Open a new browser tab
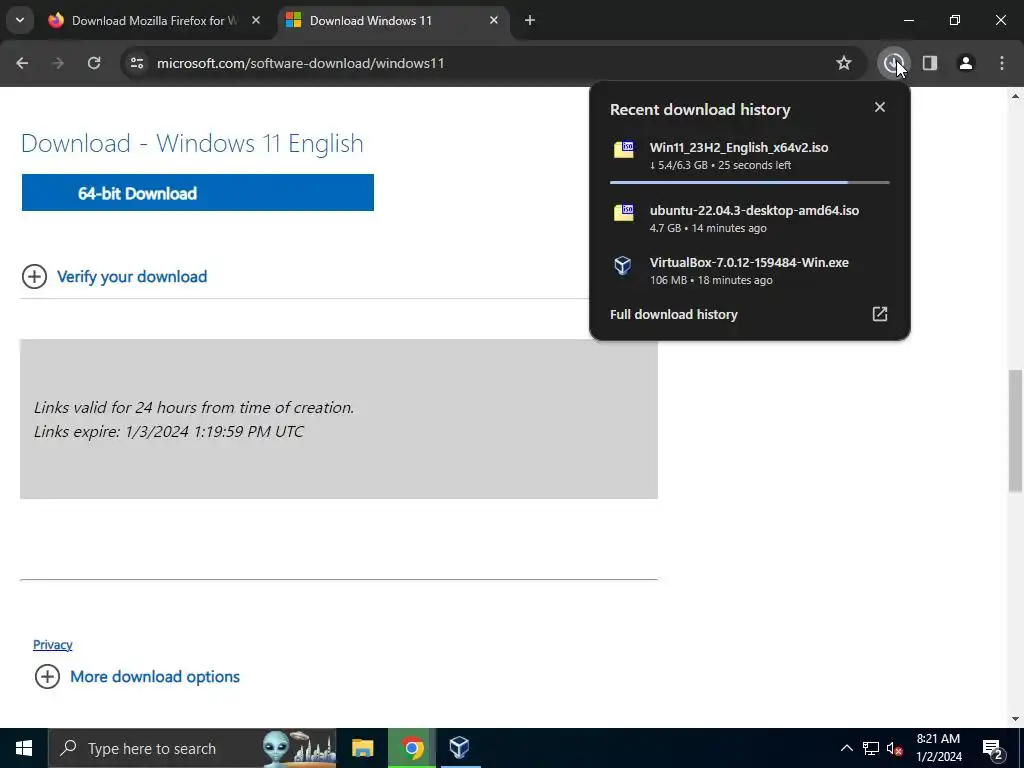The image size is (1024, 768). tap(530, 20)
